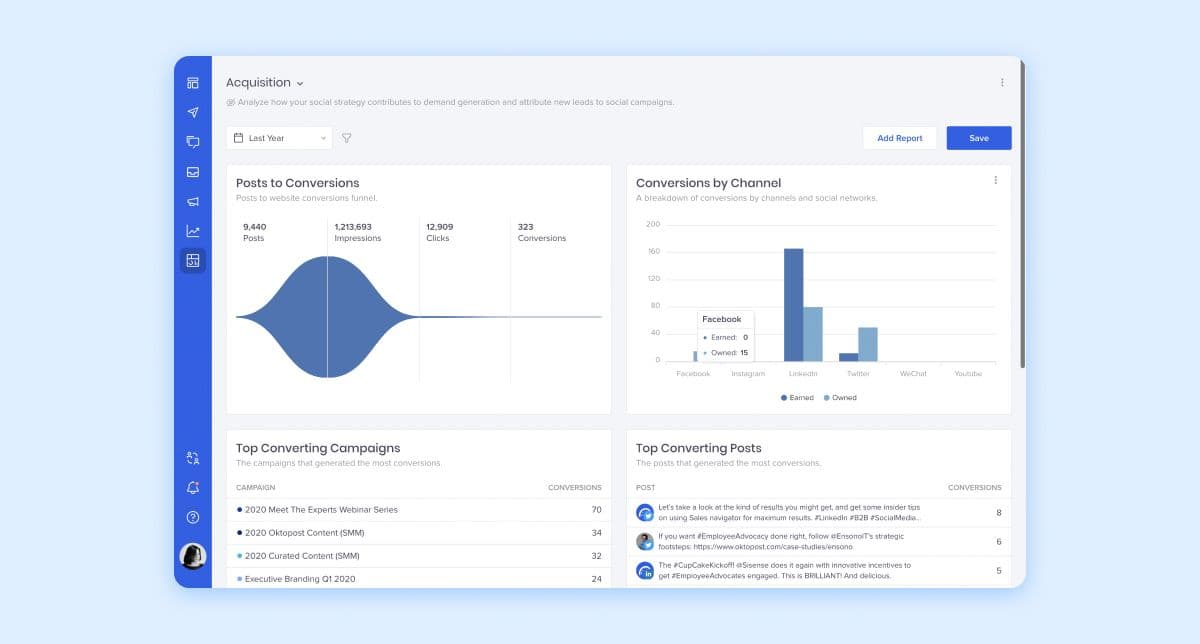
Task: Click the Instagram label on chart axis
Action: click(748, 374)
